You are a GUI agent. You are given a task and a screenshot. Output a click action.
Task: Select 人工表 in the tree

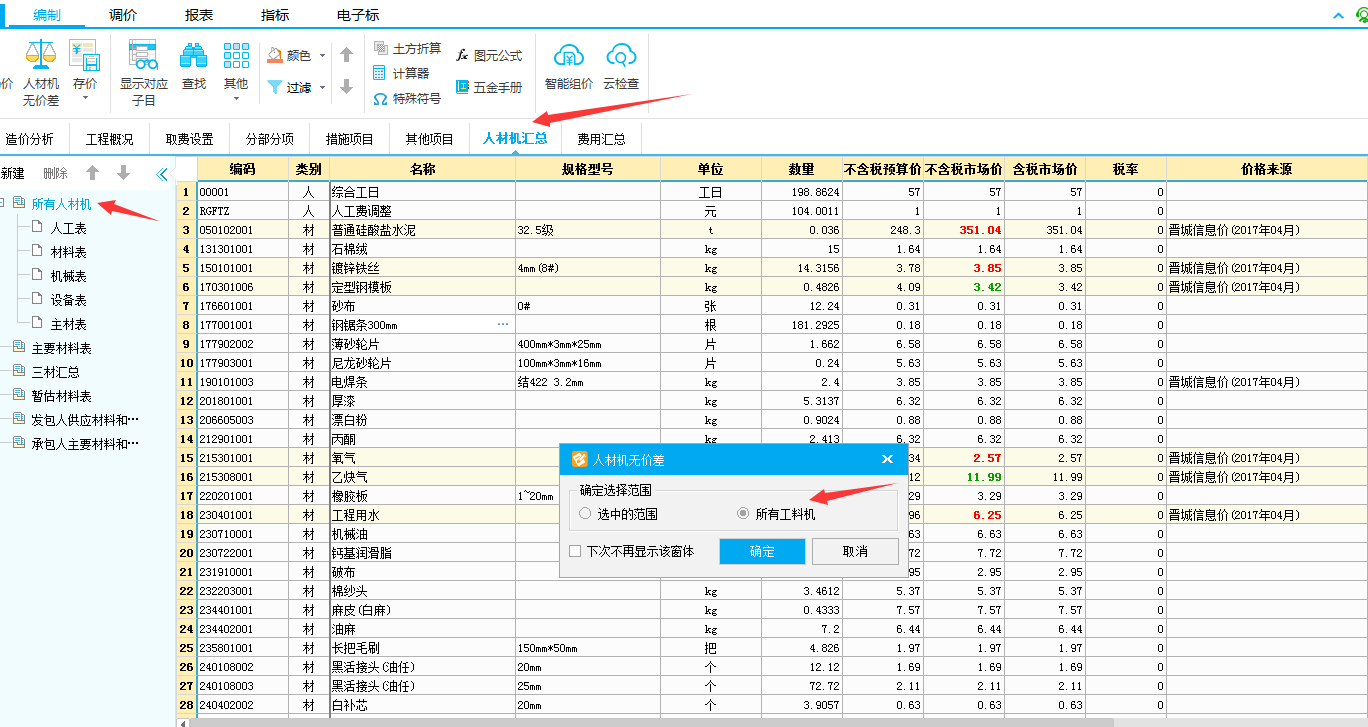pos(68,228)
